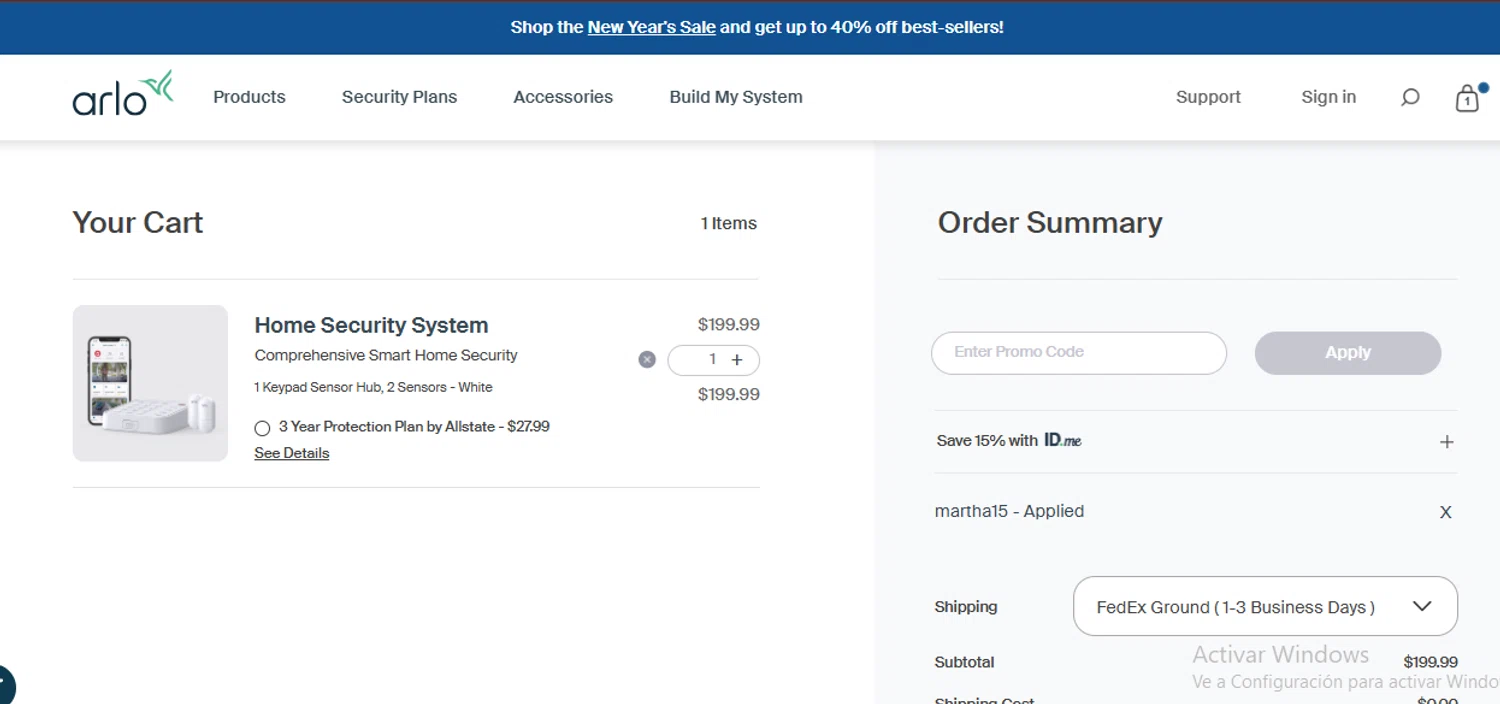This screenshot has width=1500, height=704.
Task: Remove Home Security System from cart
Action: pos(647,360)
